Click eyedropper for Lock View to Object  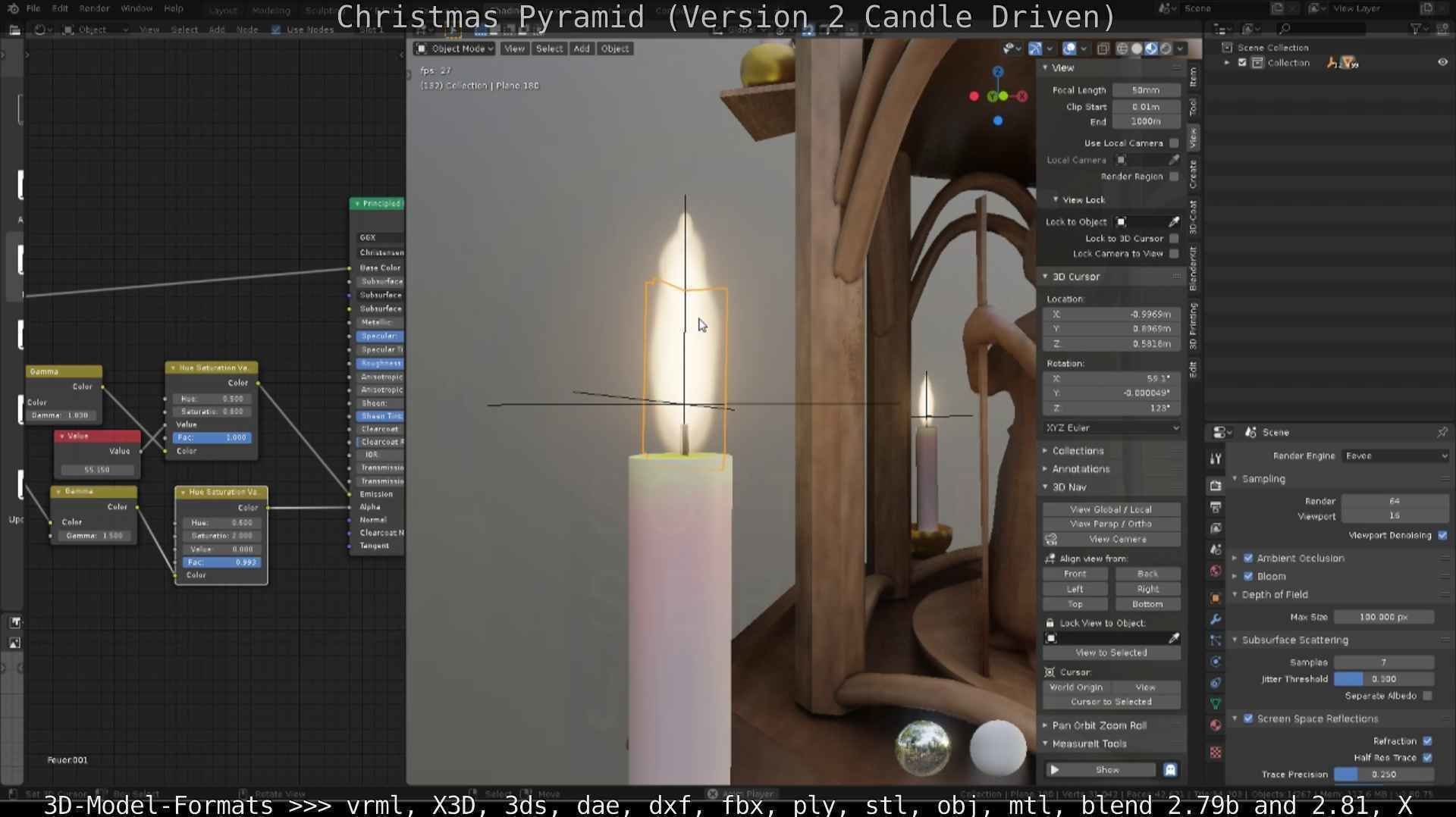(1174, 638)
